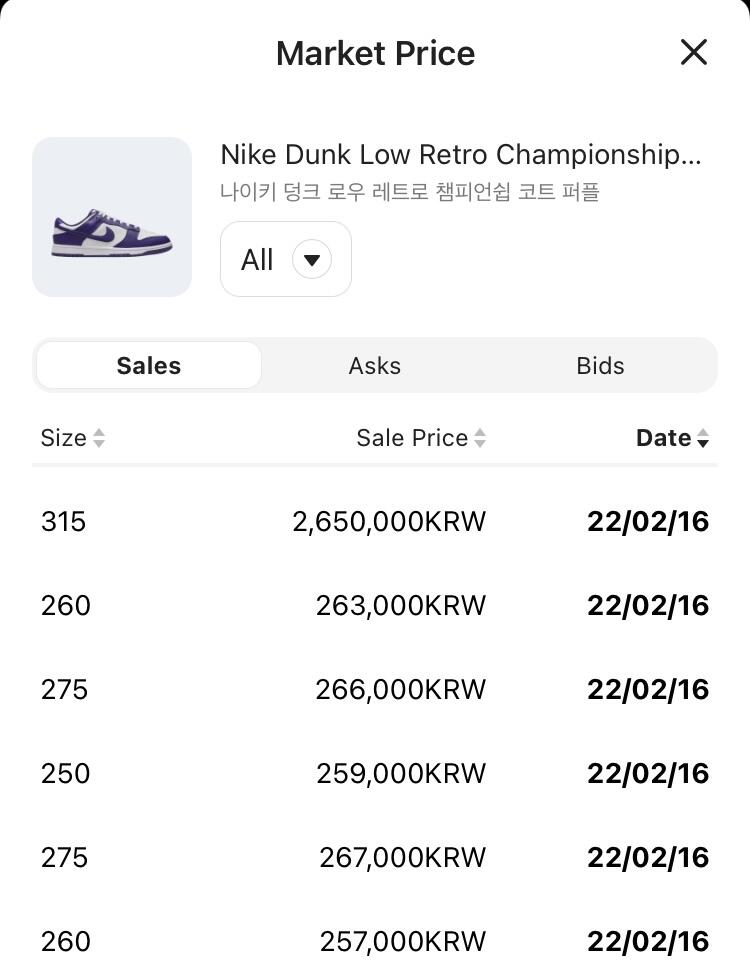
Task: Click the Sale Price sort arrows icon
Action: [x=480, y=438]
